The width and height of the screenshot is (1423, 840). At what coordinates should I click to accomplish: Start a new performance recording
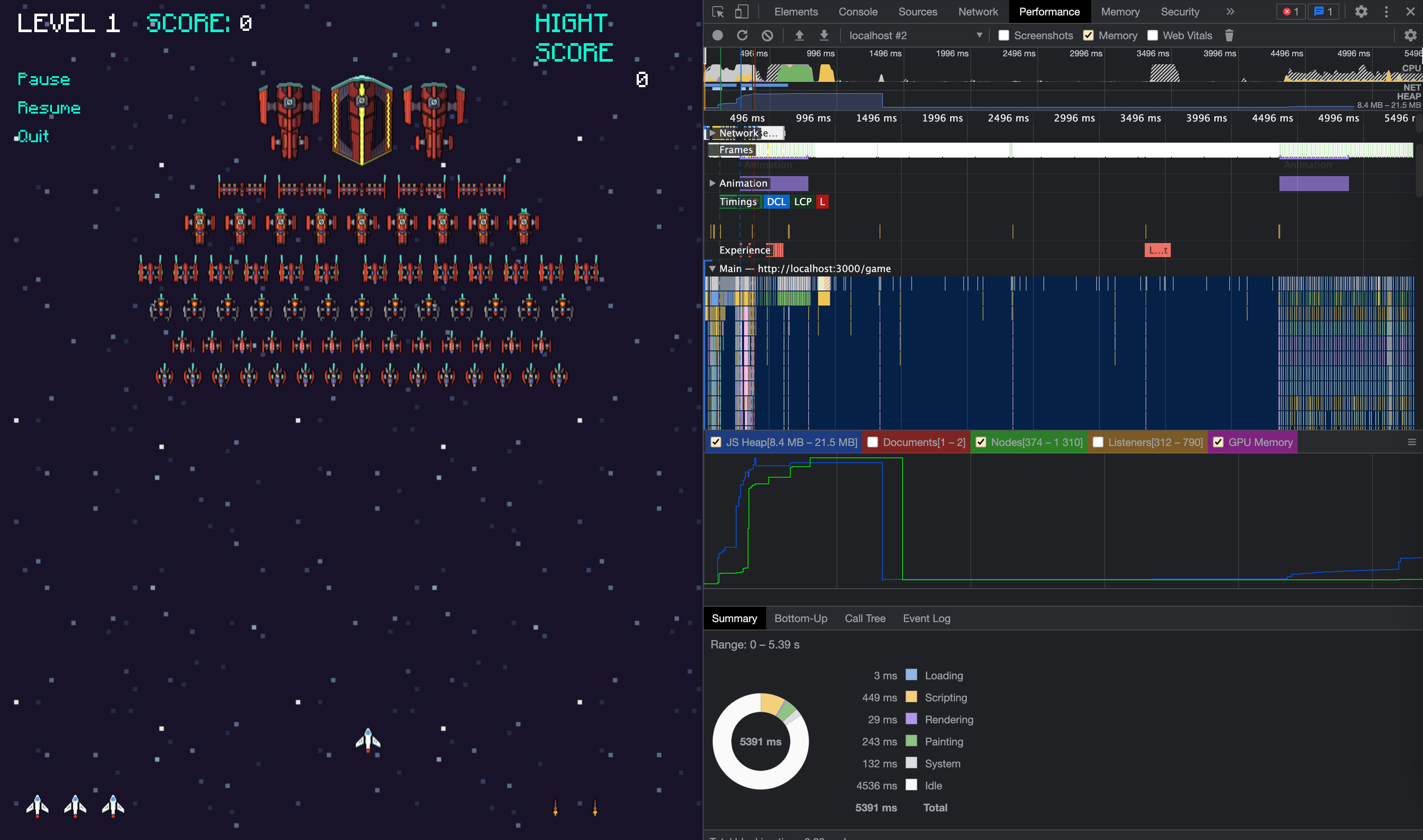click(717, 35)
